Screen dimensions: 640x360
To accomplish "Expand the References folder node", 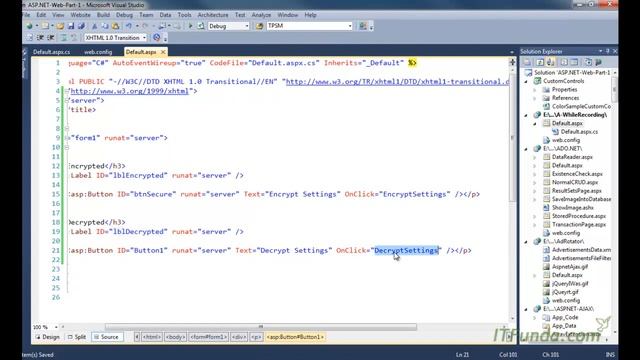I will [535, 98].
